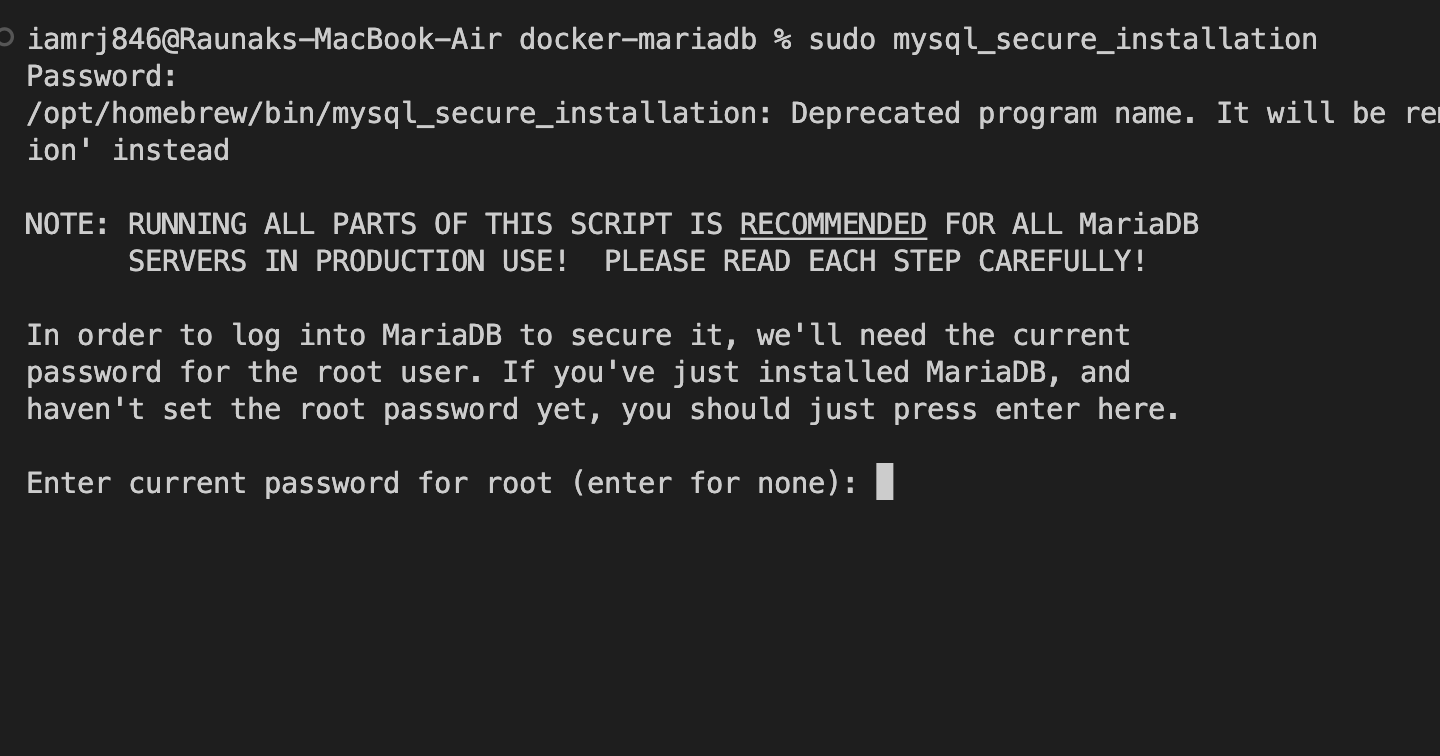Click the sudo "Password:" line
The width and height of the screenshot is (1440, 756).
[x=102, y=77]
